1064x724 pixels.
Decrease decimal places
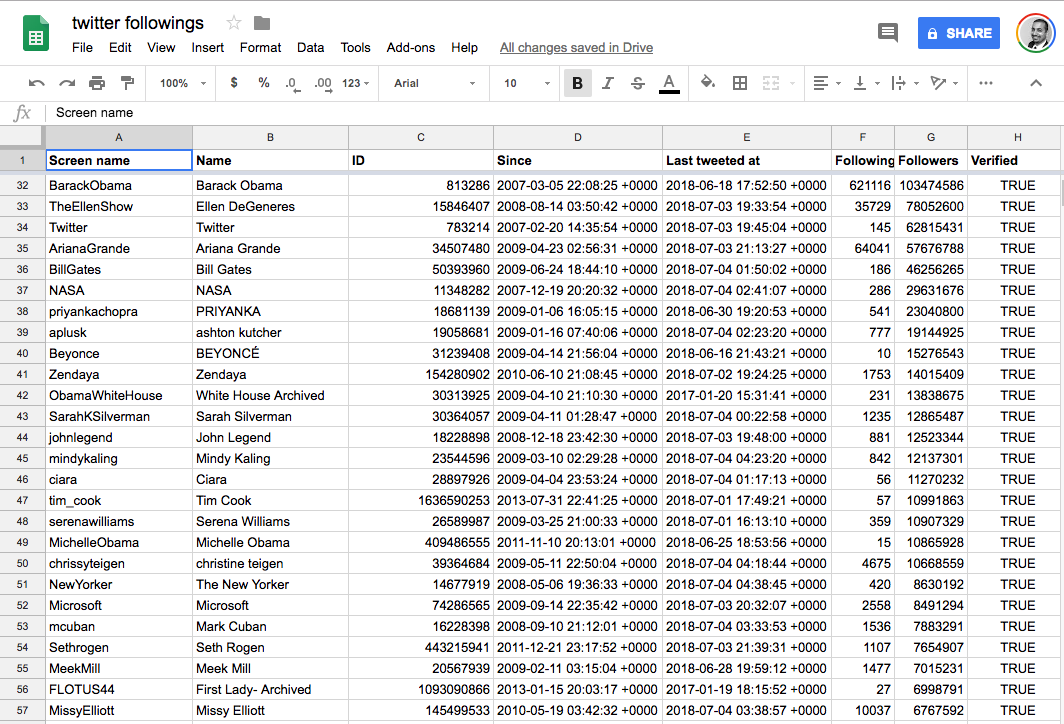tap(291, 83)
